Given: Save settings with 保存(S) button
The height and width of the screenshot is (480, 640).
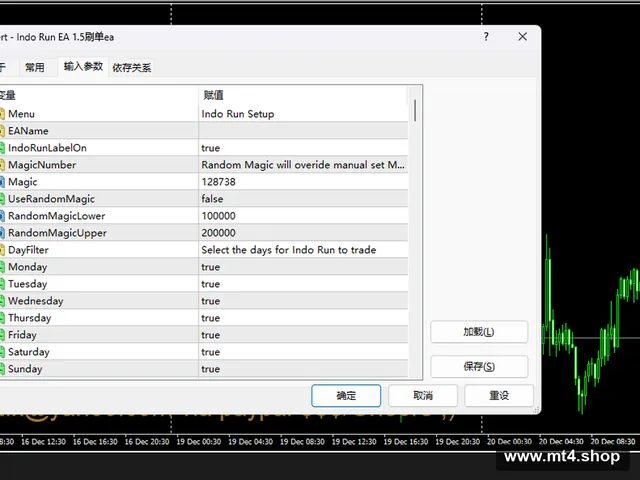Looking at the screenshot, I should point(479,367).
